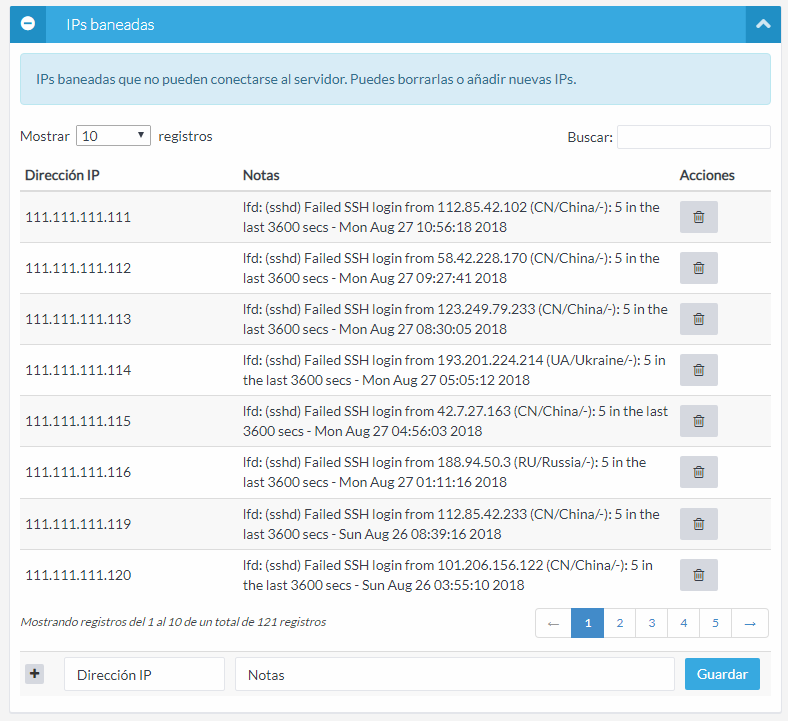Click the plus icon beside Dirección IP field

pos(35,674)
